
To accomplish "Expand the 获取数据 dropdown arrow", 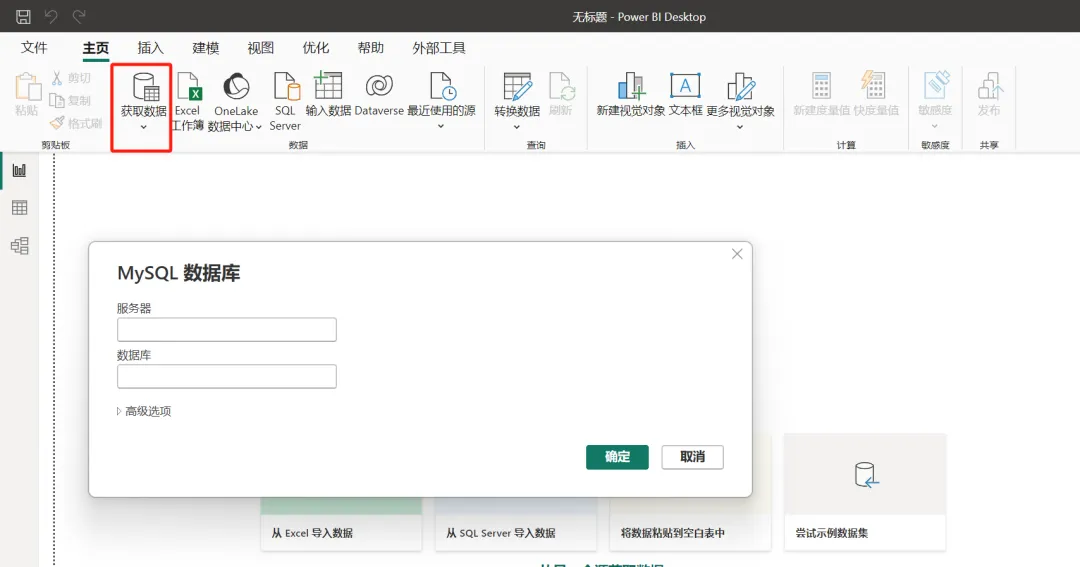I will point(143,127).
